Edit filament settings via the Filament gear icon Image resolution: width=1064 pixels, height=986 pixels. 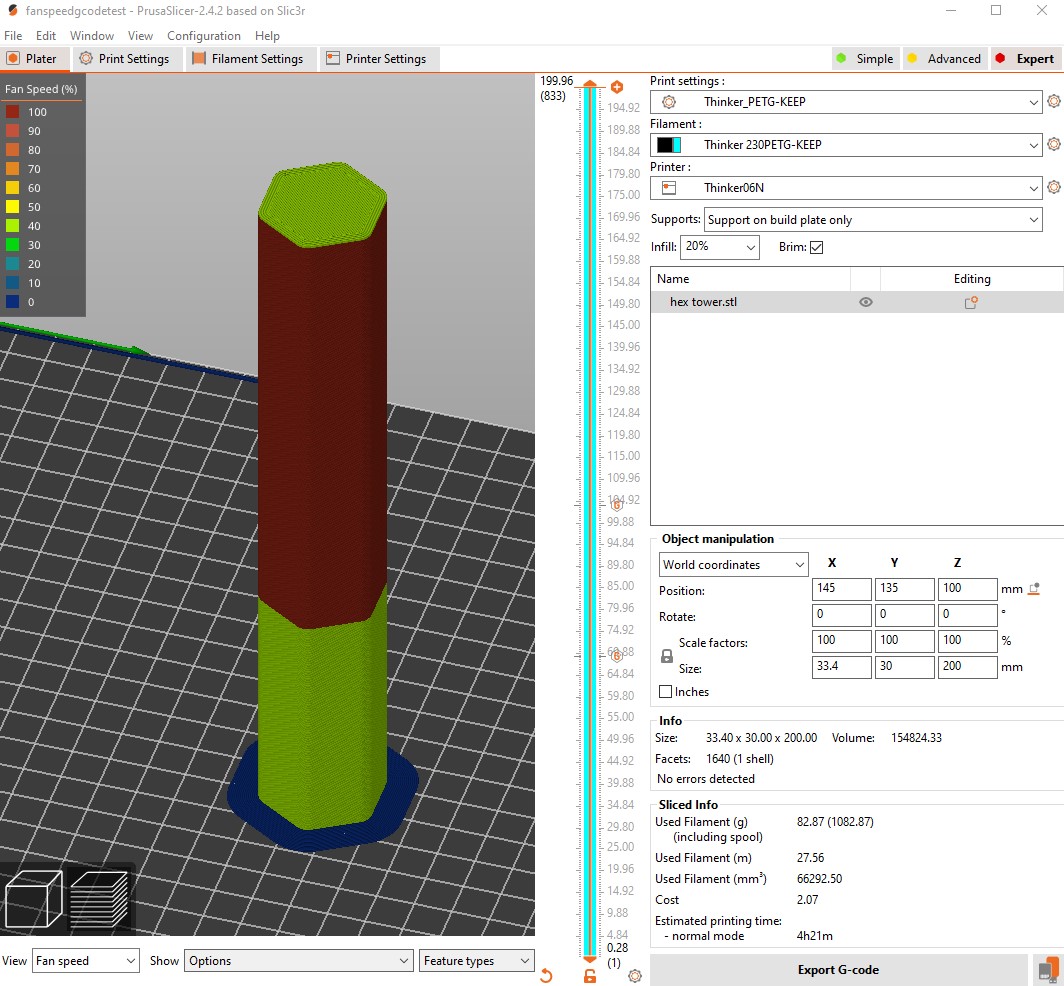click(x=1053, y=144)
